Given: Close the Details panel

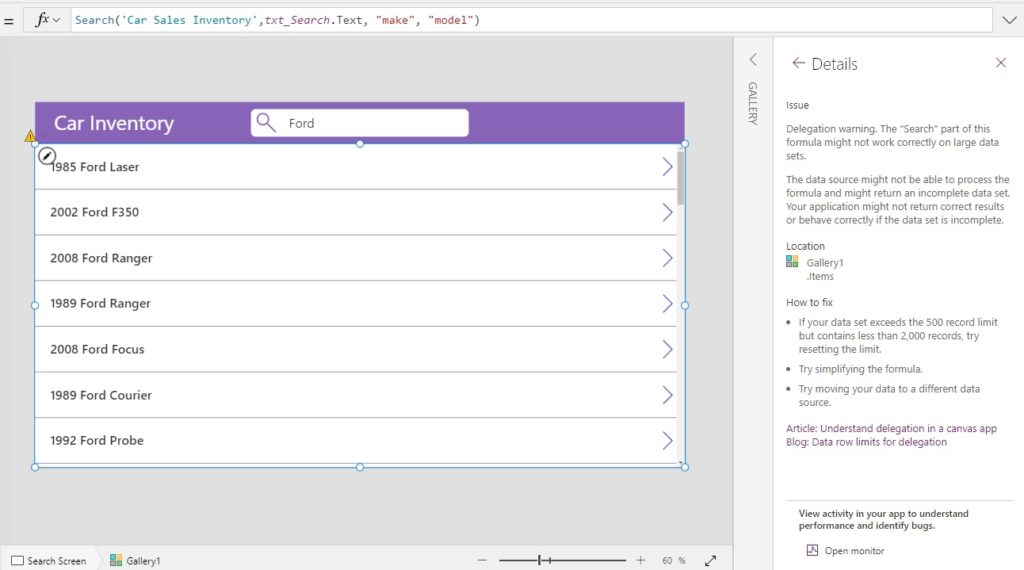Looking at the screenshot, I should [x=1000, y=63].
